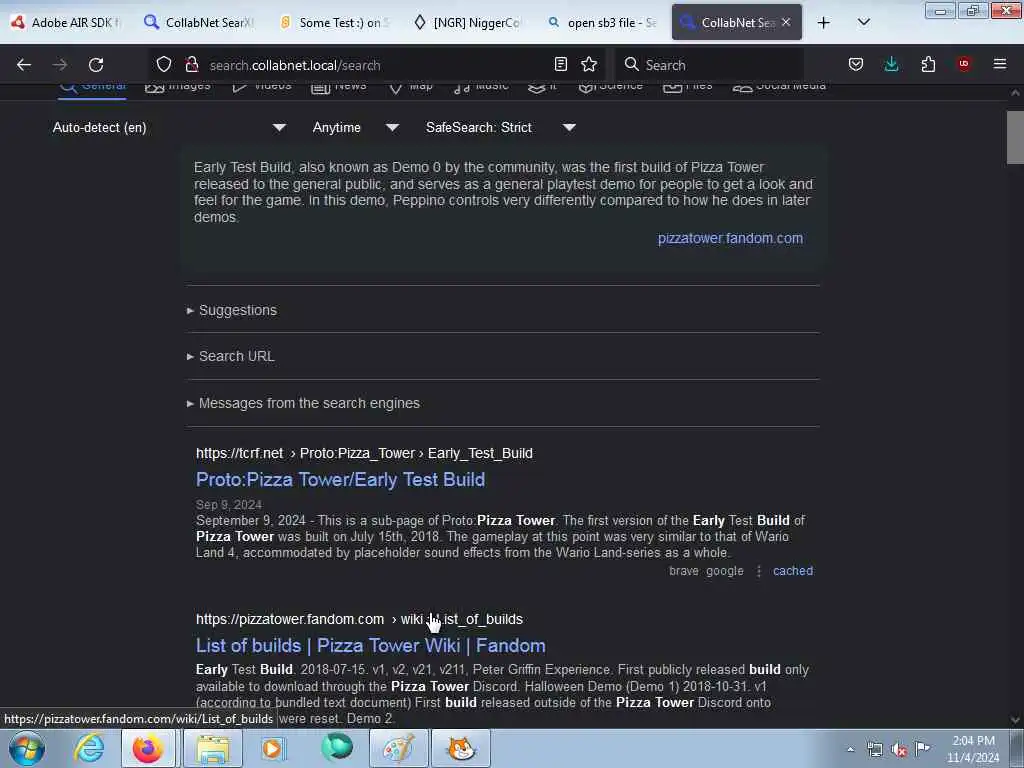Open the three-dot options next to cached
The image size is (1024, 768).
coord(758,571)
